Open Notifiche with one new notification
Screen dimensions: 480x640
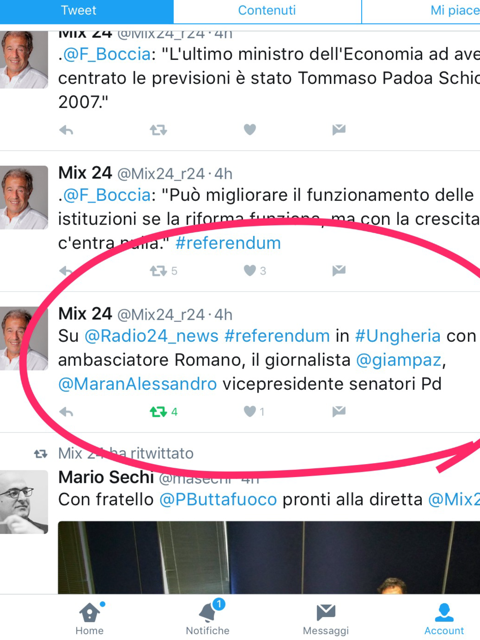pos(208,618)
